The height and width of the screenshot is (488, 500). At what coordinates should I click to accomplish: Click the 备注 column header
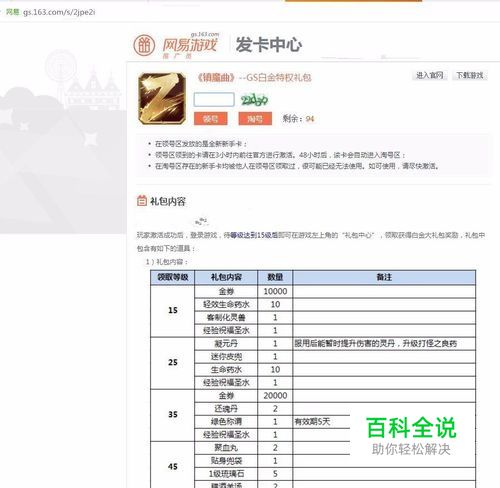[x=384, y=277]
